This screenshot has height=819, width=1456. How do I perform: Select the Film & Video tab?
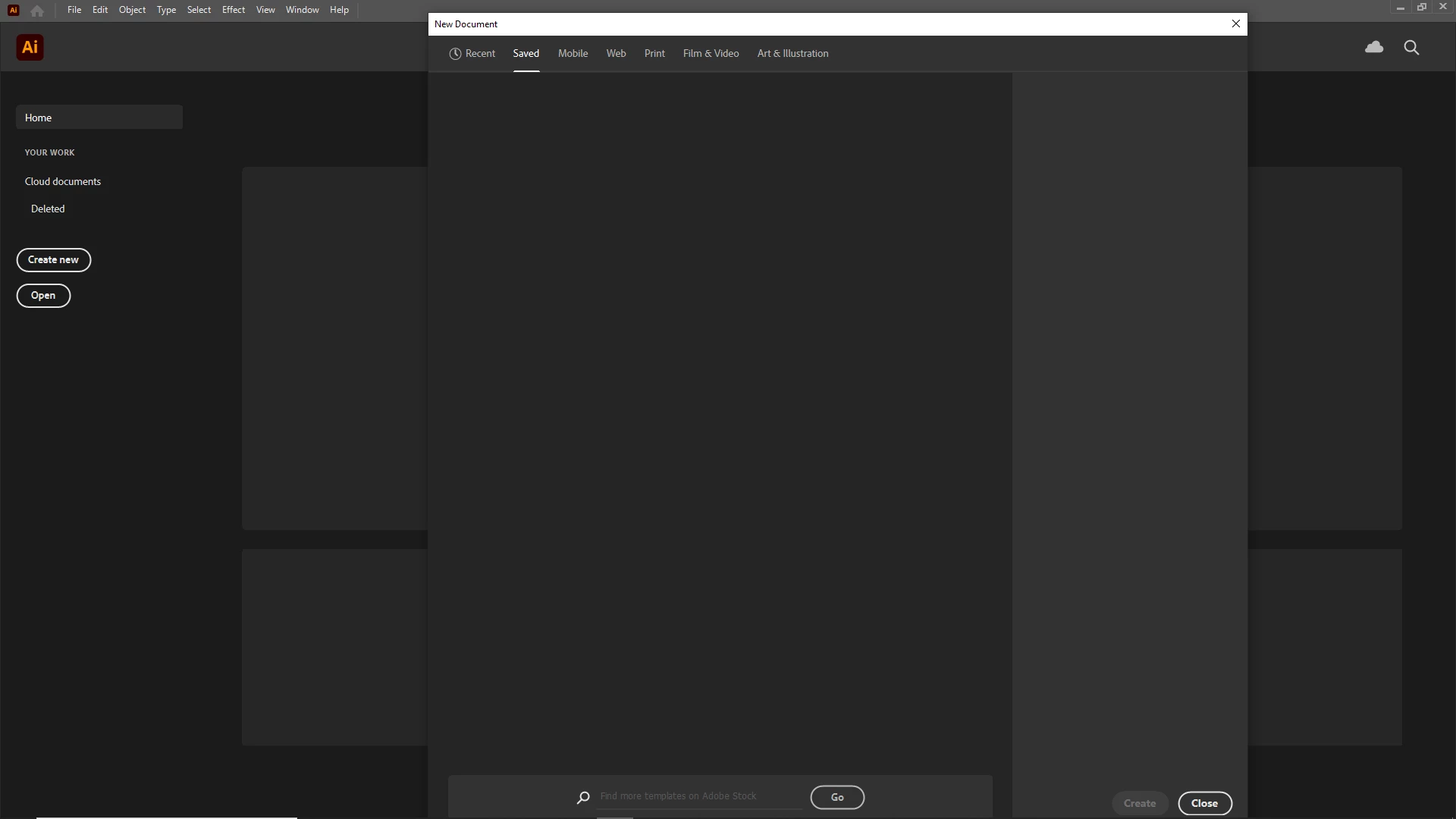tap(711, 54)
